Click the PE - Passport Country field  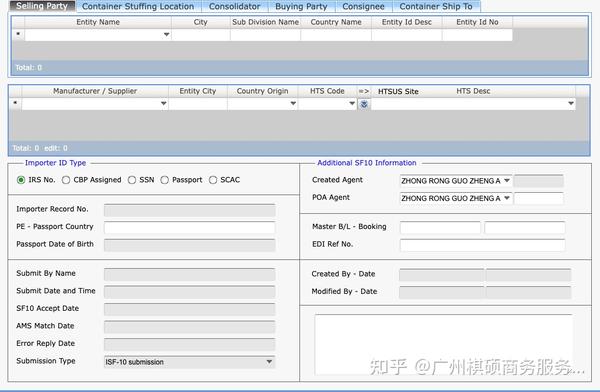[189, 227]
